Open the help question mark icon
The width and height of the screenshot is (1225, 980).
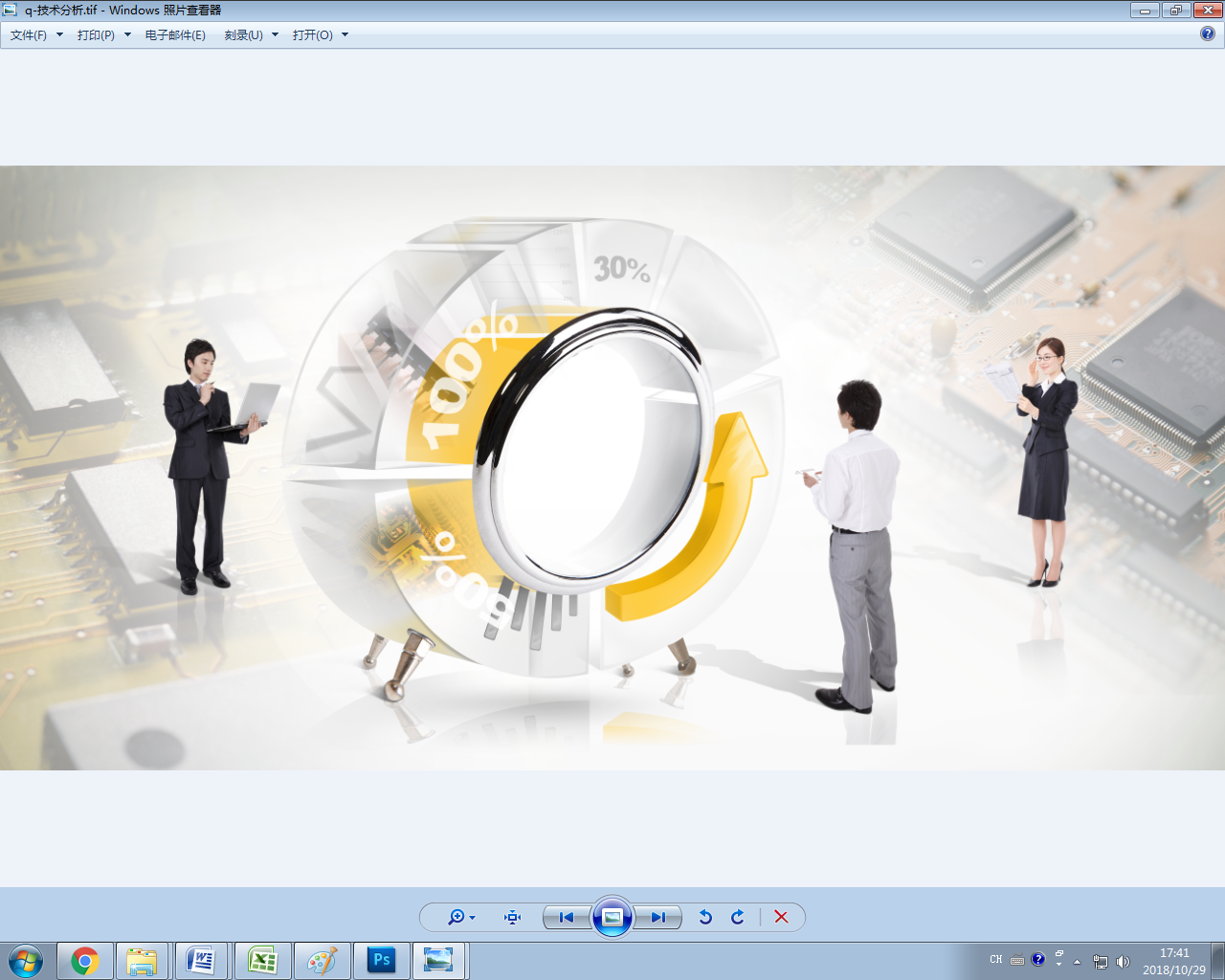[x=1208, y=33]
